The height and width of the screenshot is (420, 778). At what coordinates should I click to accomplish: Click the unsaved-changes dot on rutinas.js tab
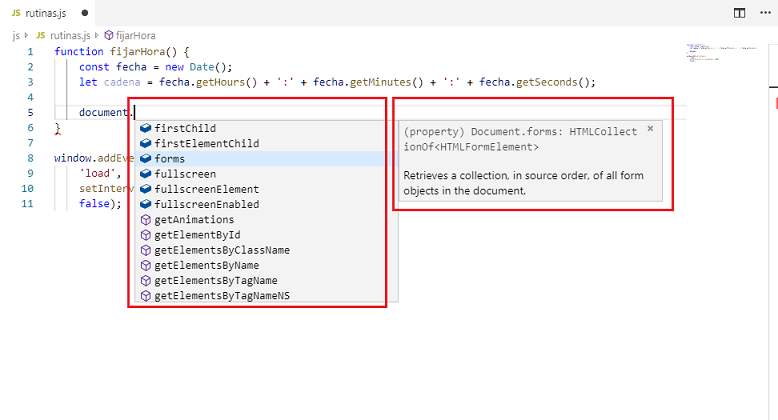[x=85, y=13]
